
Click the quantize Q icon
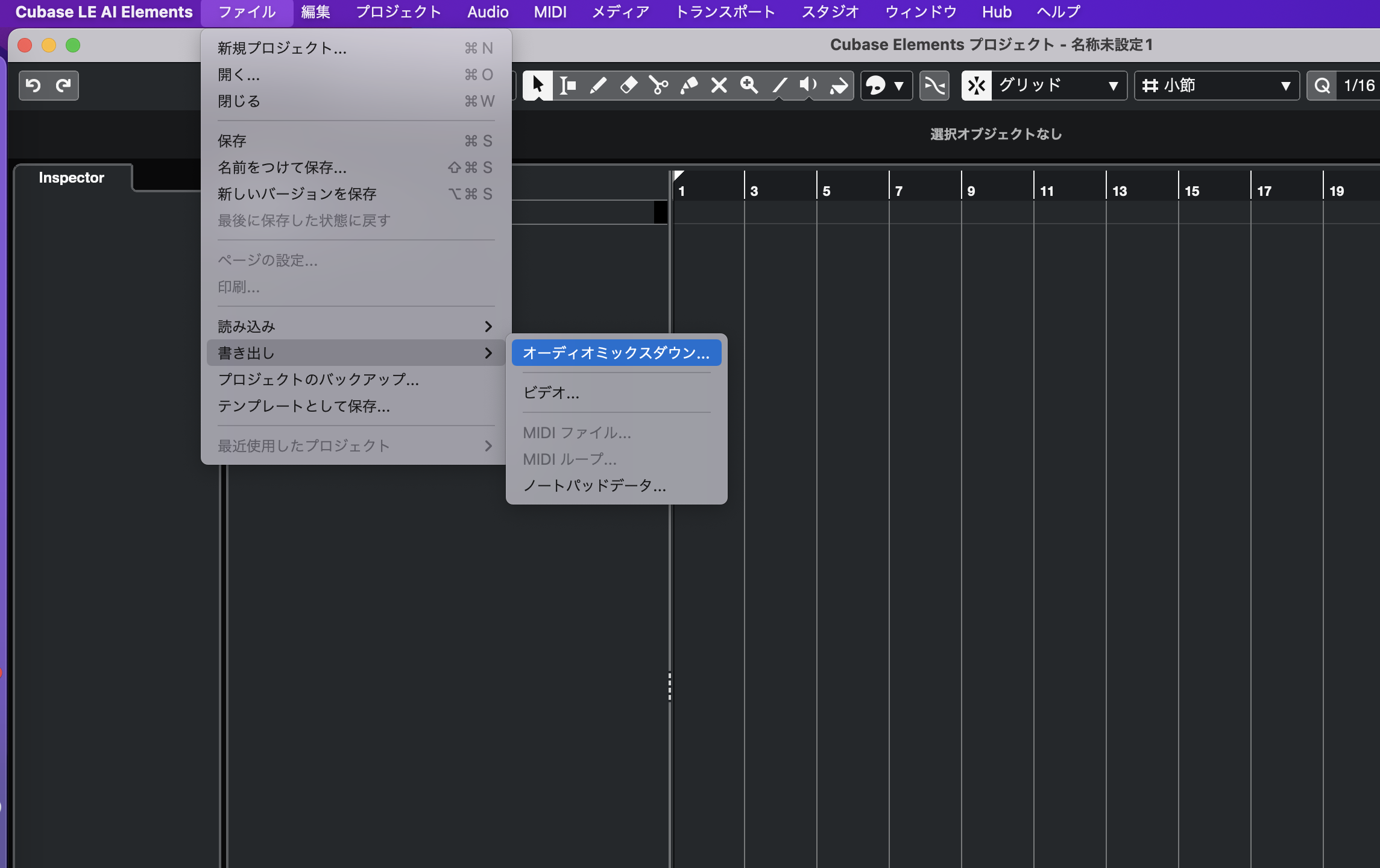[1322, 86]
